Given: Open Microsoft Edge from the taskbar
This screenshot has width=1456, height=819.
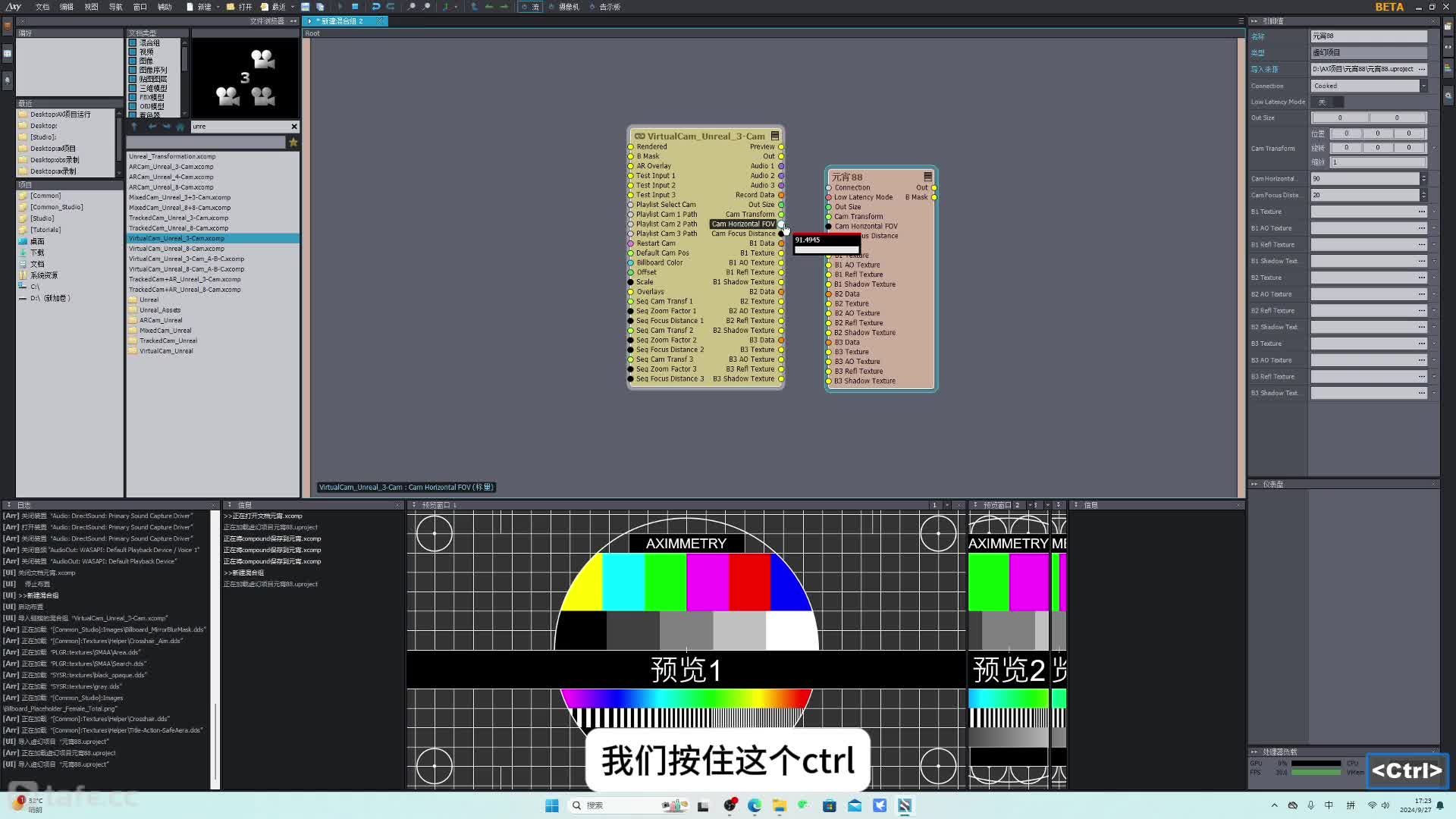Looking at the screenshot, I should [755, 805].
